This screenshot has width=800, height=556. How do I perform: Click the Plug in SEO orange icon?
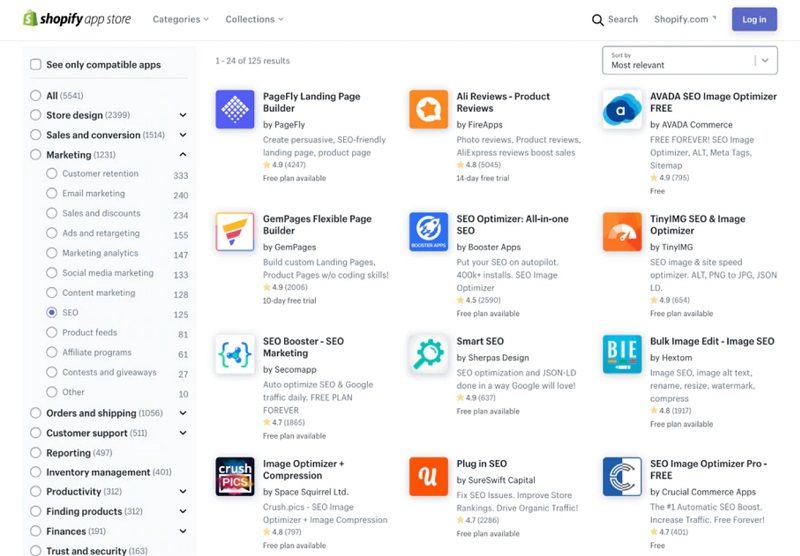(429, 476)
